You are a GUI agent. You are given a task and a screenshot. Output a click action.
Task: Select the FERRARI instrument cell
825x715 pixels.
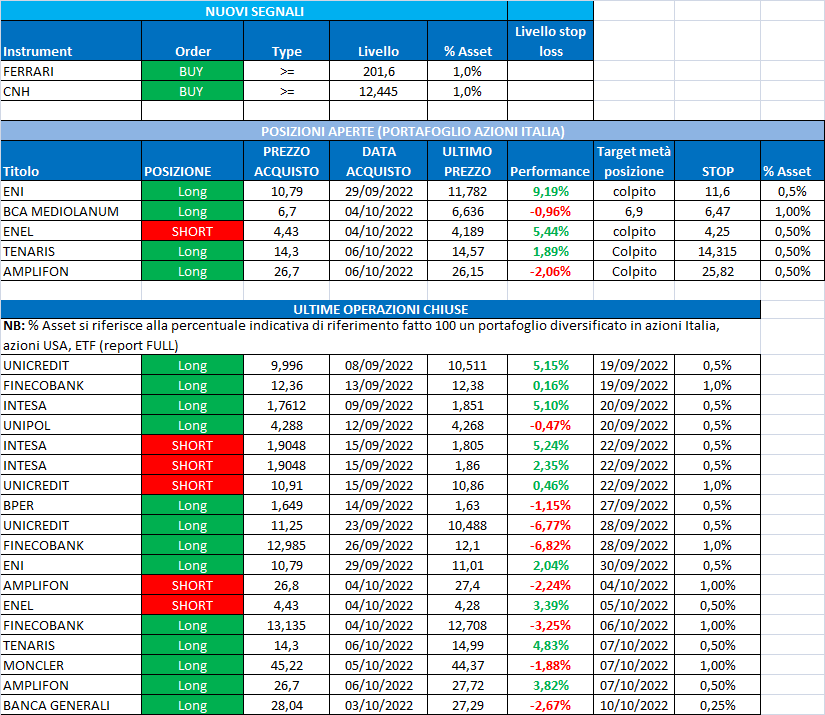71,71
